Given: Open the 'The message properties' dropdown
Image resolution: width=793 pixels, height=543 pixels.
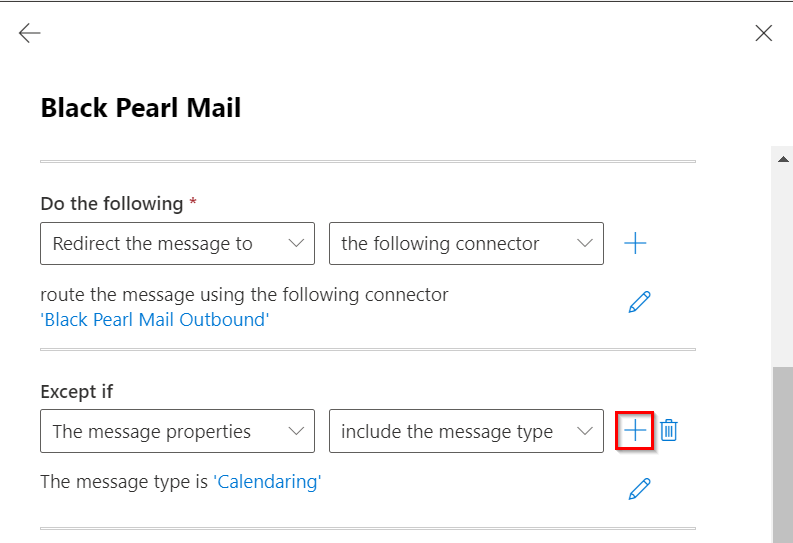Looking at the screenshot, I should pos(177,431).
